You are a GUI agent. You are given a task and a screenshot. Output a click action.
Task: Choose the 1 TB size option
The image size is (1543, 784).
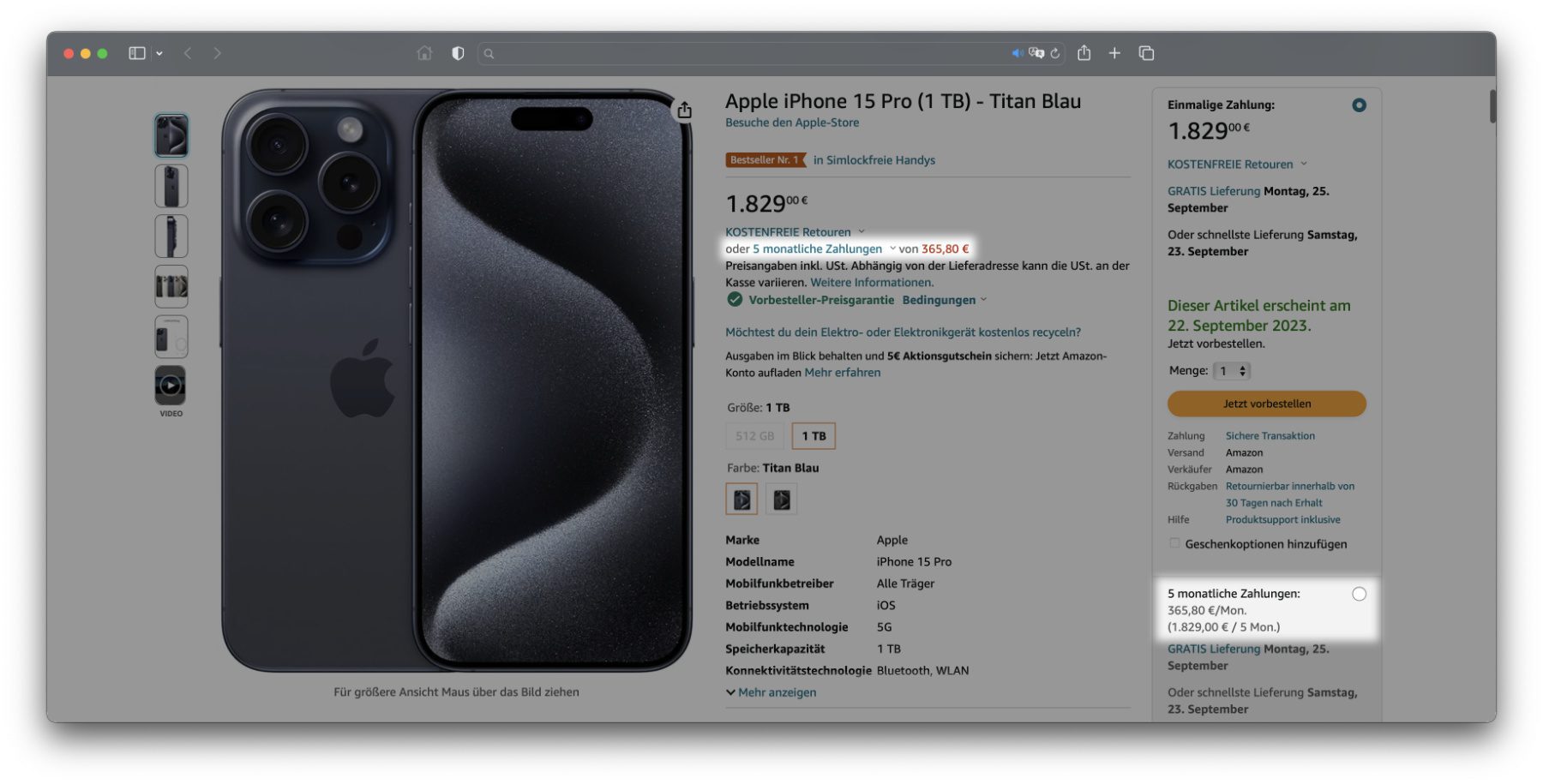click(814, 436)
